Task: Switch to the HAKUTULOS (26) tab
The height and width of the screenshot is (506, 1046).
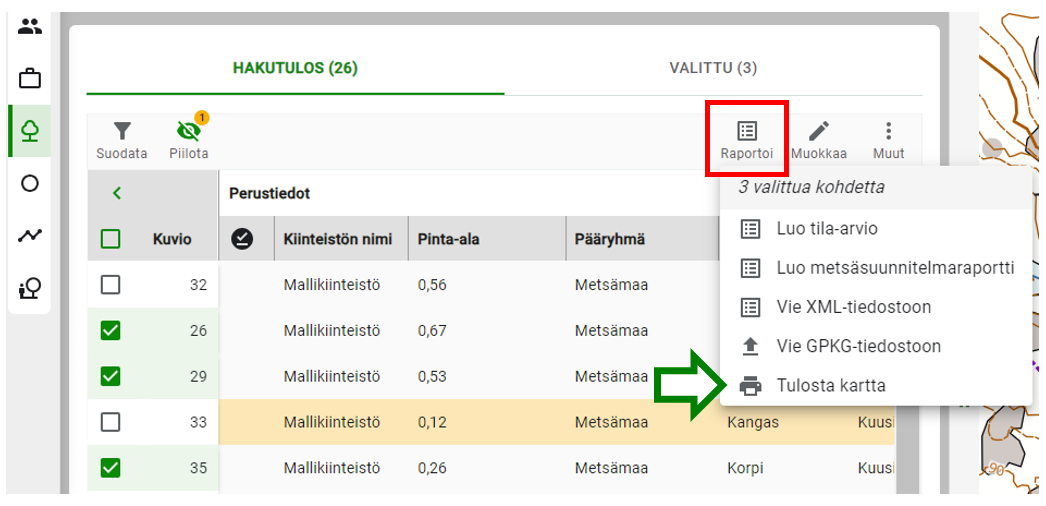Action: 295,69
